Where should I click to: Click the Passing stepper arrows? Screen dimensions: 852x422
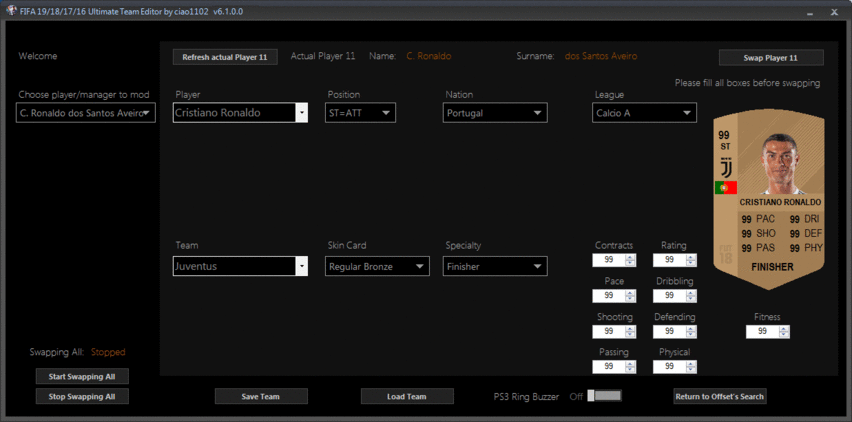tap(630, 367)
